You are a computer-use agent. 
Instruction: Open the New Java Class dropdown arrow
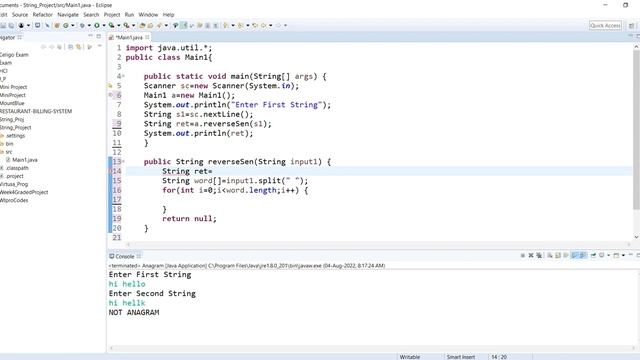(x=73, y=25)
